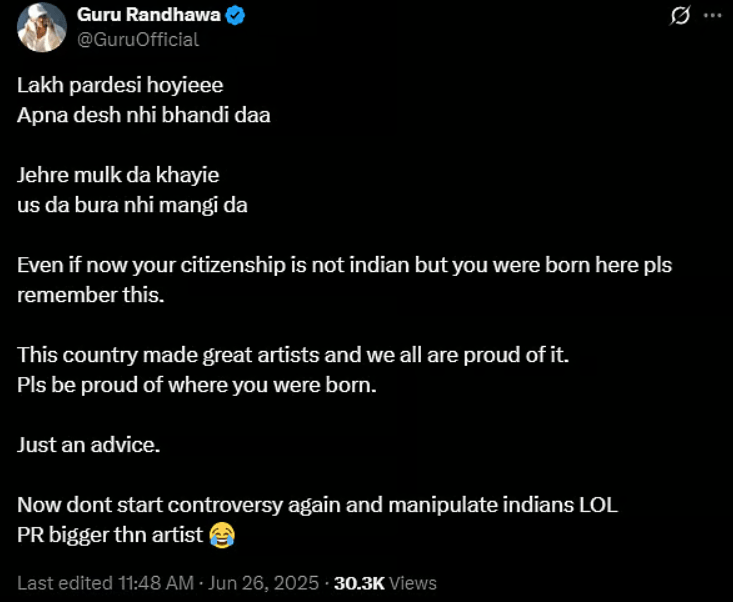The height and width of the screenshot is (602, 733).
Task: Click the blue verified badge
Action: point(235,15)
